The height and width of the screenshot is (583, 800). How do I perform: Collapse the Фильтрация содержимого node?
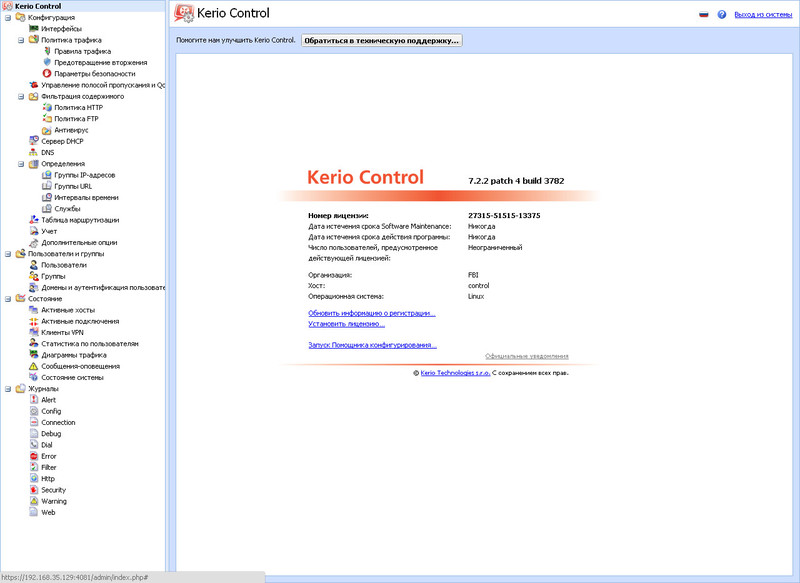point(21,96)
